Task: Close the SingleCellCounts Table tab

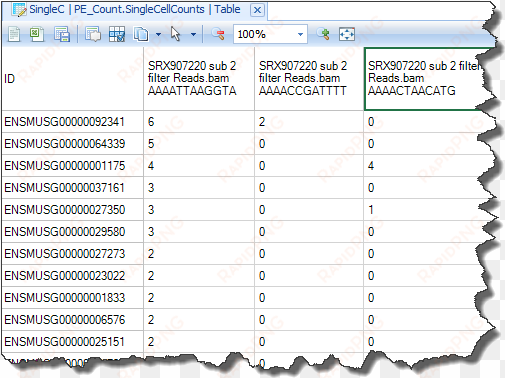Action: (257, 10)
